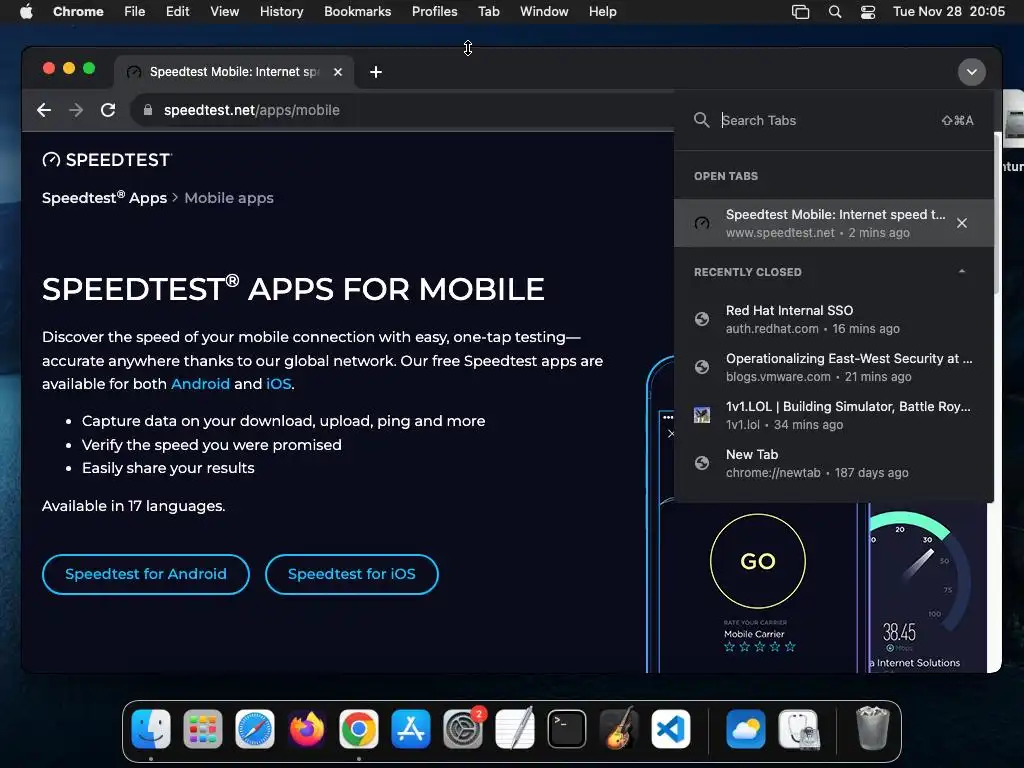1024x768 pixels.
Task: Switch to Speedtest Mobile in open tabs list
Action: click(833, 223)
